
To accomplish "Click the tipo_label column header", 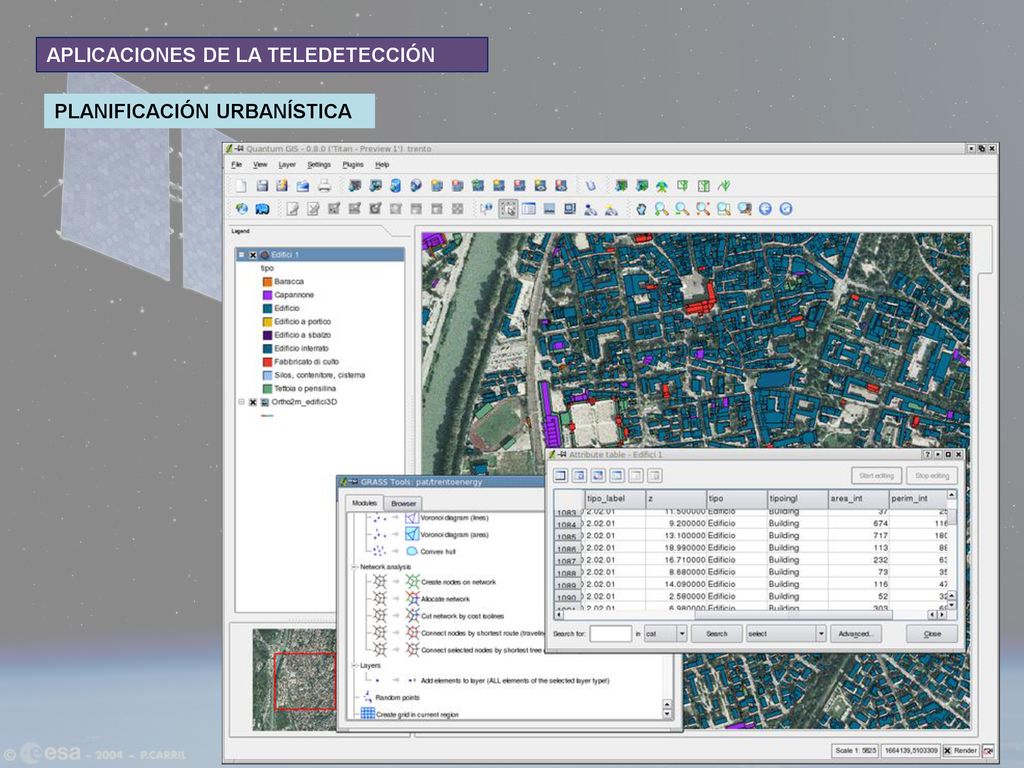I will click(x=615, y=498).
